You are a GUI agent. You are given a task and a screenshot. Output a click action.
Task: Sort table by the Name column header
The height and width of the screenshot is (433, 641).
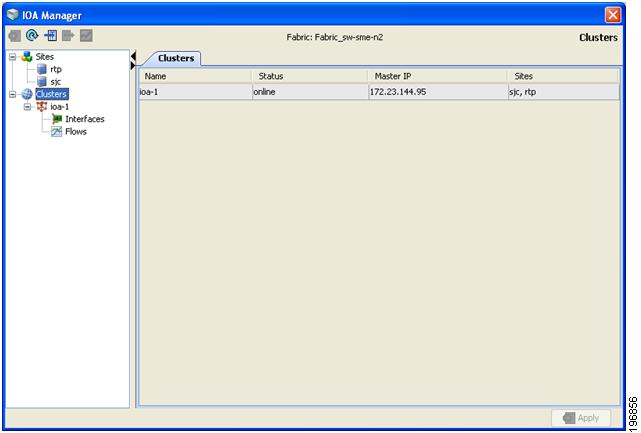(195, 76)
